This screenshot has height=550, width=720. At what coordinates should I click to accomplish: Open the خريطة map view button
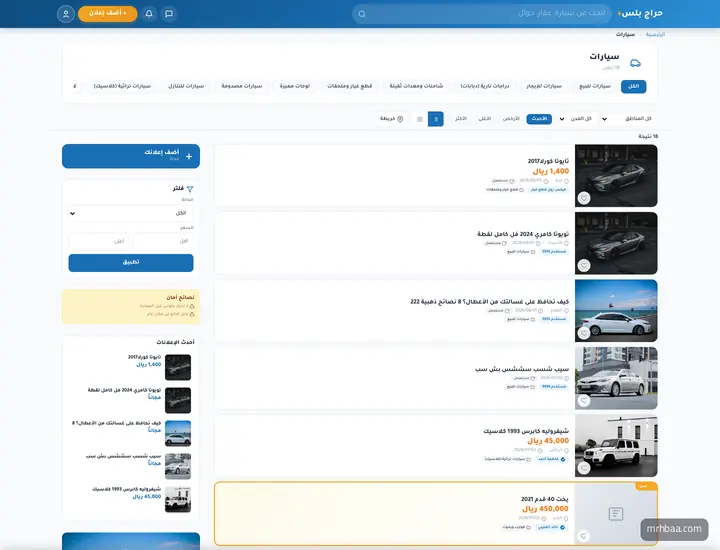click(x=391, y=119)
